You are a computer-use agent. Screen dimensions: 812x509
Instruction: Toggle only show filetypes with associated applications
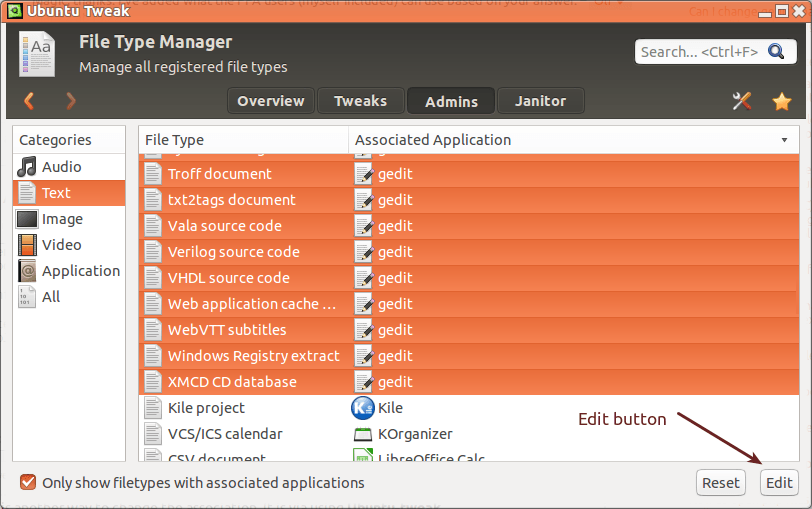click(29, 483)
